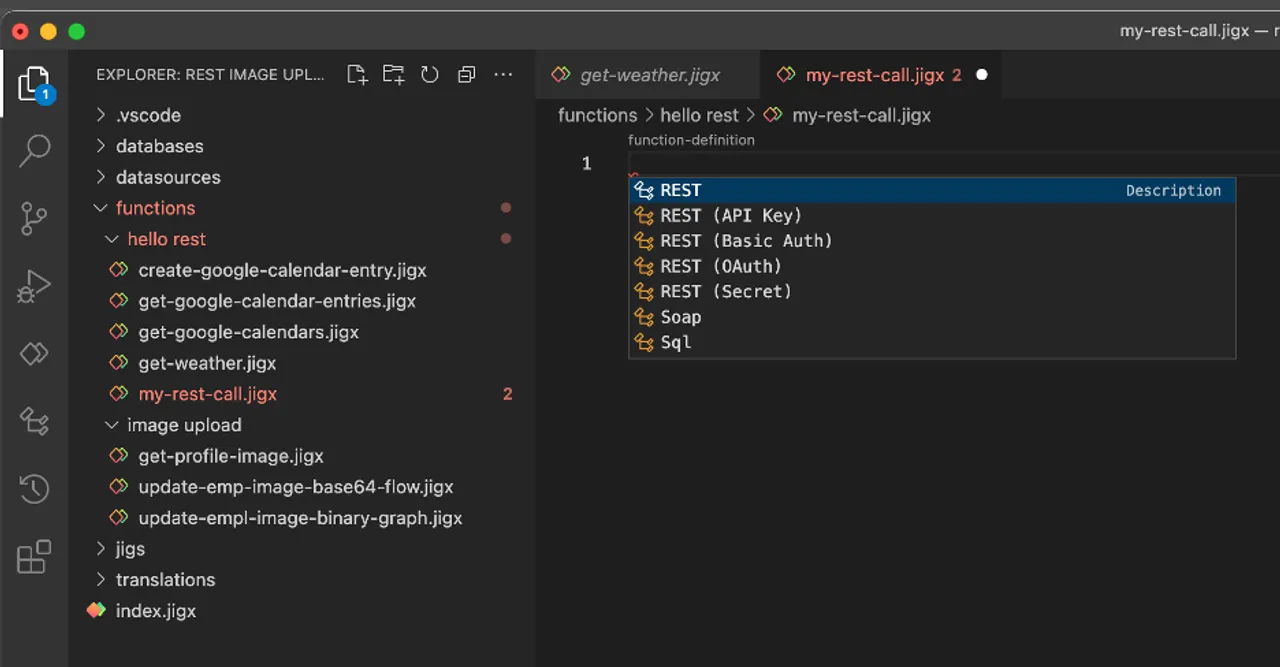The height and width of the screenshot is (667, 1280).
Task: Click the Collapse Folders icon in Explorer
Action: pos(466,74)
